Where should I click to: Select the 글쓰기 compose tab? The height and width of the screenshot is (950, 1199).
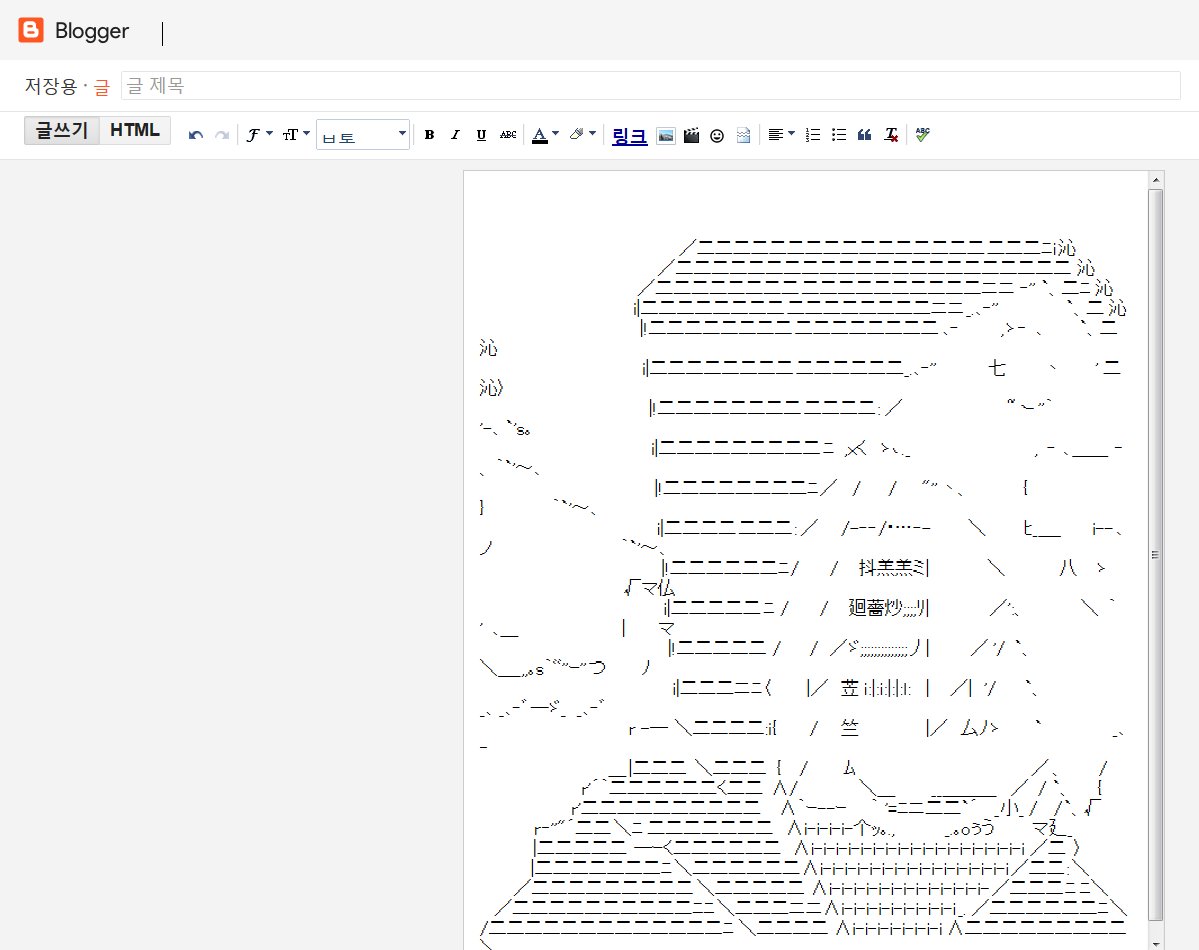pyautogui.click(x=62, y=131)
